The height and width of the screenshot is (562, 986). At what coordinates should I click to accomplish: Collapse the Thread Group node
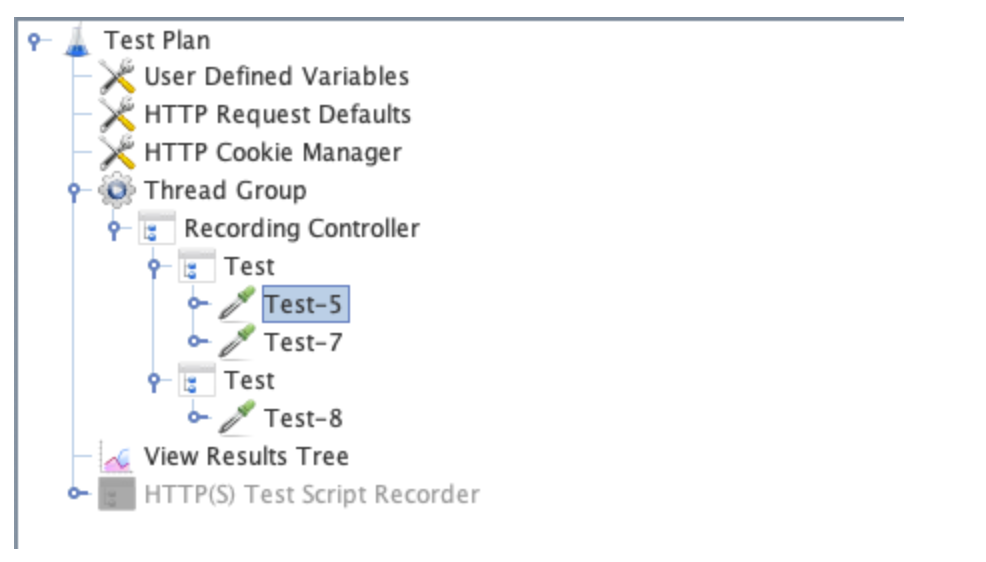click(74, 190)
